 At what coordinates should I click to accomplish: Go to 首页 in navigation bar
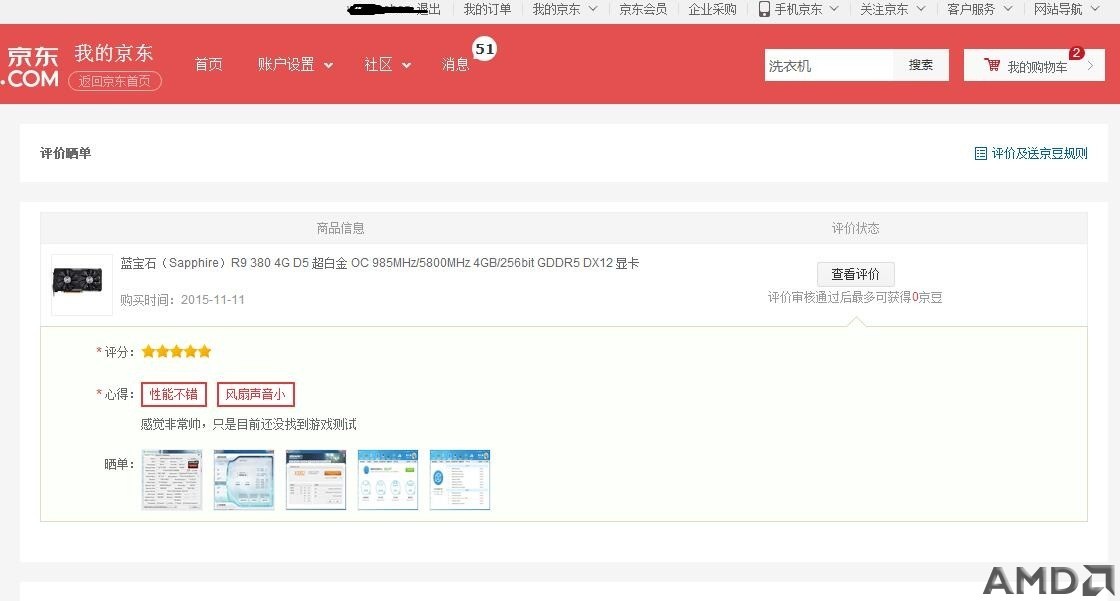pos(209,64)
